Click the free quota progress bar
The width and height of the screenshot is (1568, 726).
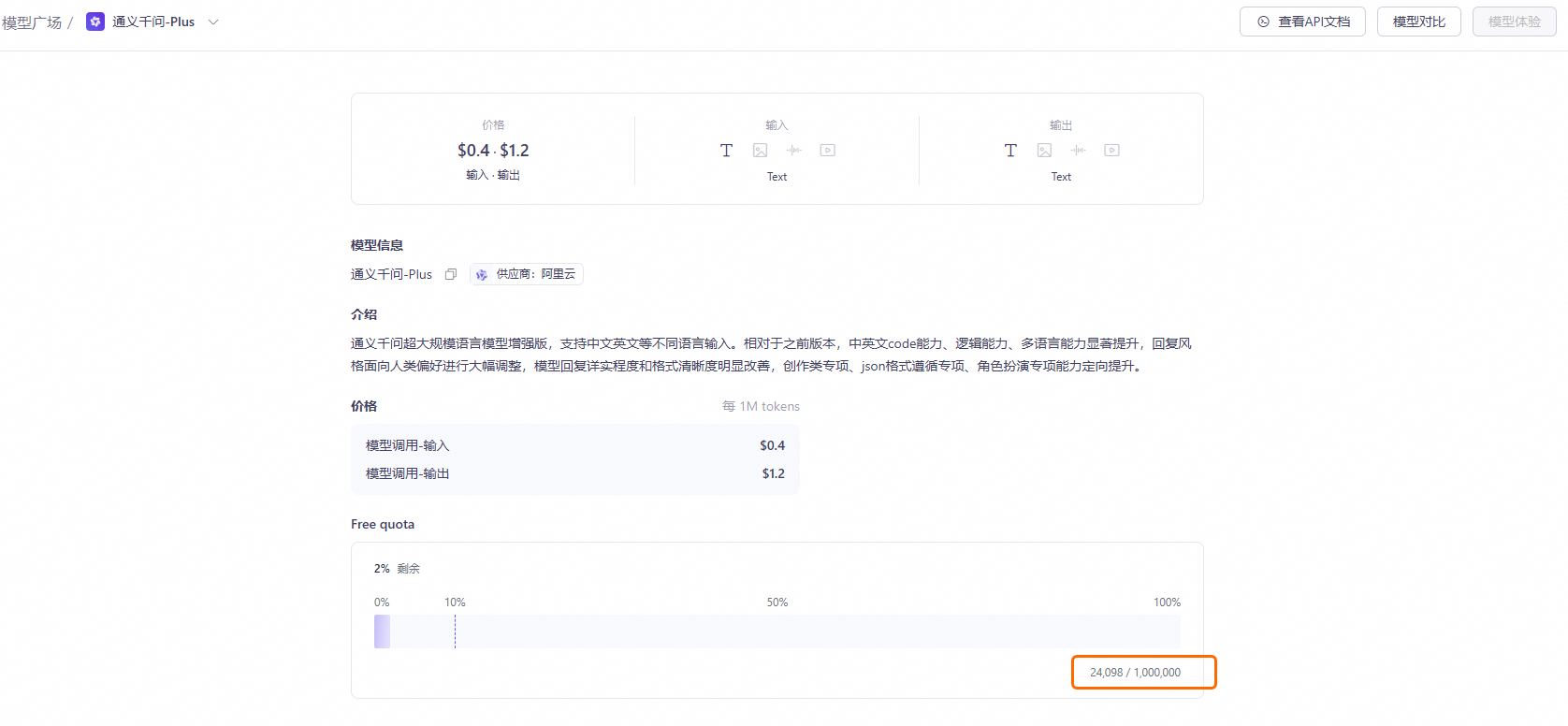(x=777, y=632)
